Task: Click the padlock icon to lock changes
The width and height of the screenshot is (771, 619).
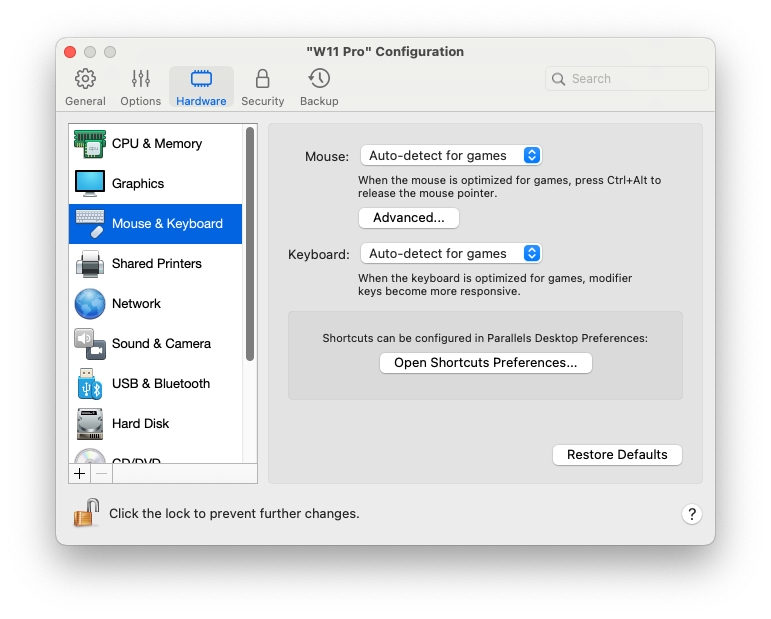Action: point(86,513)
